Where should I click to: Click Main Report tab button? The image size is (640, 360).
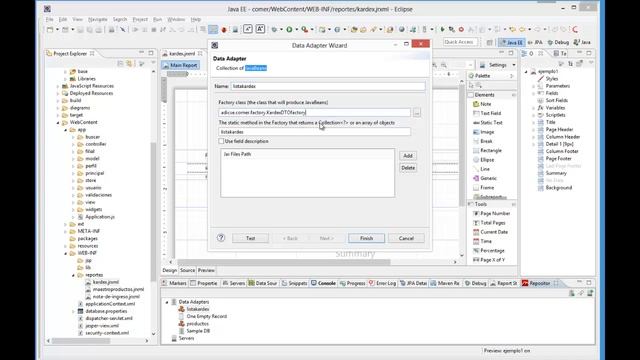pyautogui.click(x=180, y=65)
